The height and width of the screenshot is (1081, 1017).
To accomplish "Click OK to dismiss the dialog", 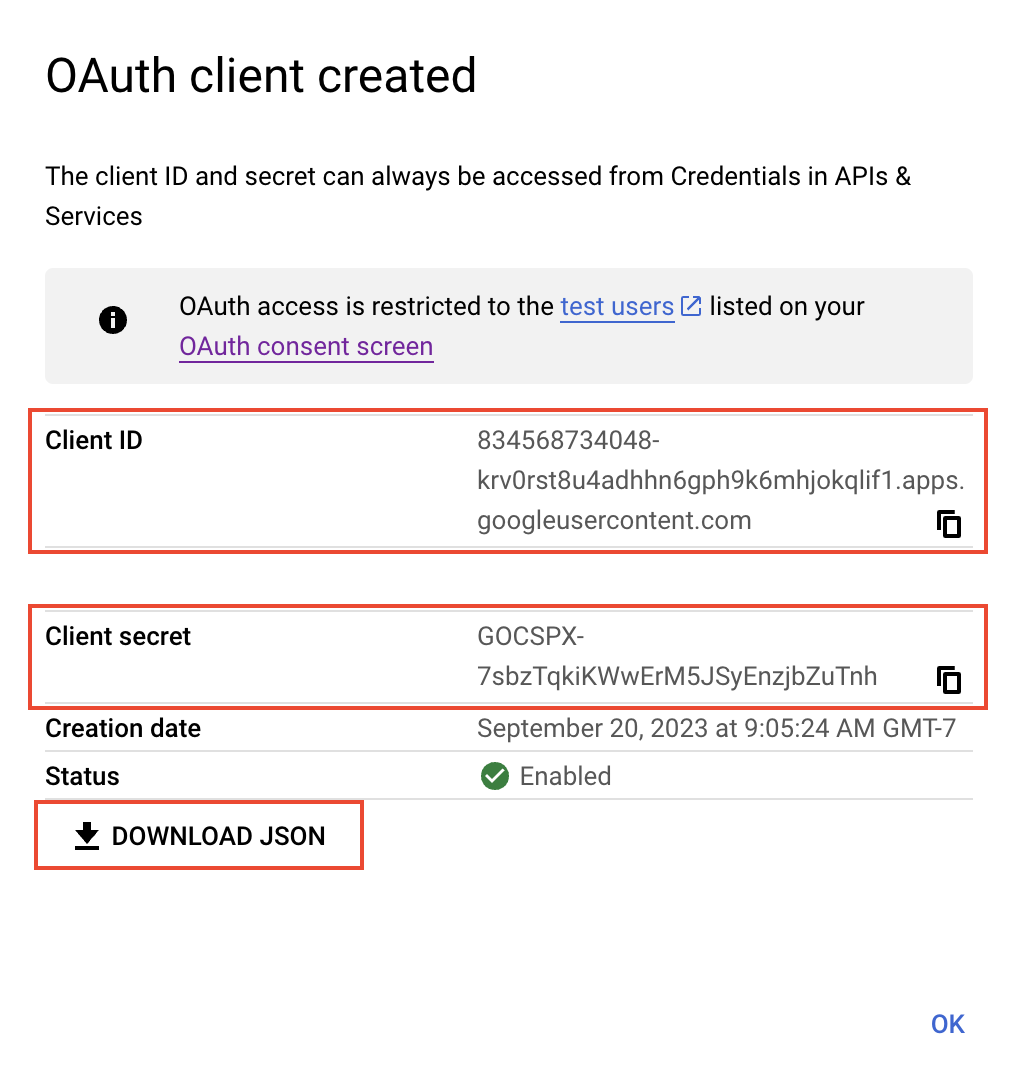I will click(x=946, y=1024).
